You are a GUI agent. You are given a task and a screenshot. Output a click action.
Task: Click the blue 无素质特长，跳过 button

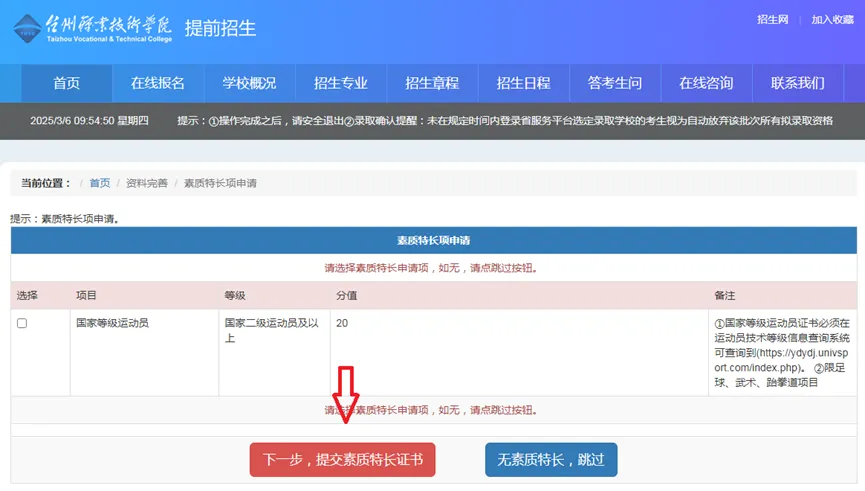click(551, 460)
